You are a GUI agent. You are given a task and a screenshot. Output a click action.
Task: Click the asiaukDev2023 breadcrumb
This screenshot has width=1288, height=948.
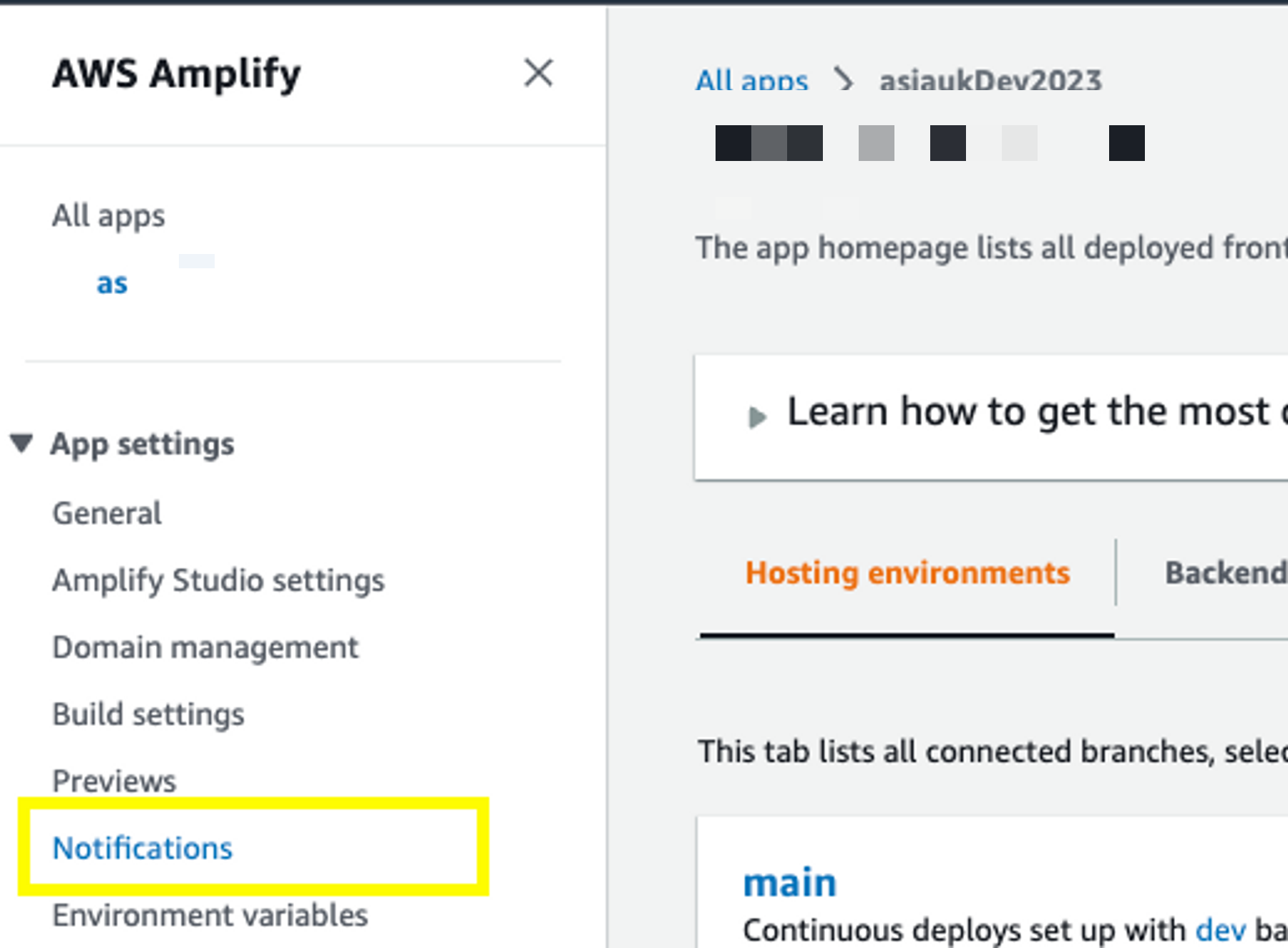point(991,80)
